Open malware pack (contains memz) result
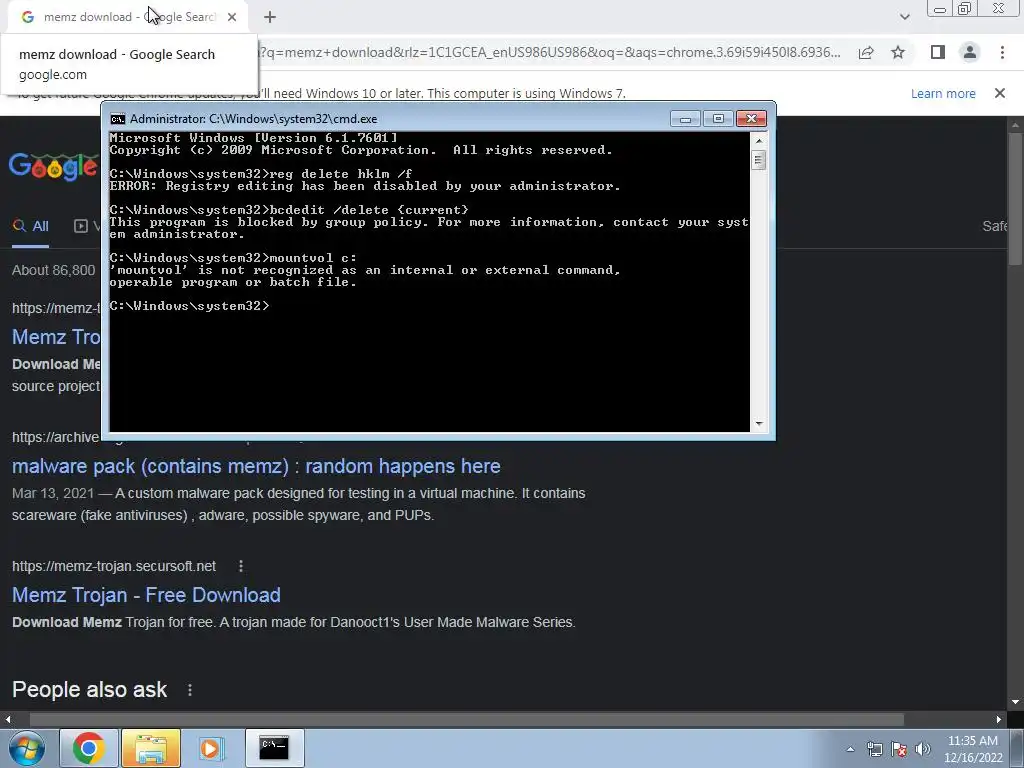The width and height of the screenshot is (1024, 768). (256, 466)
